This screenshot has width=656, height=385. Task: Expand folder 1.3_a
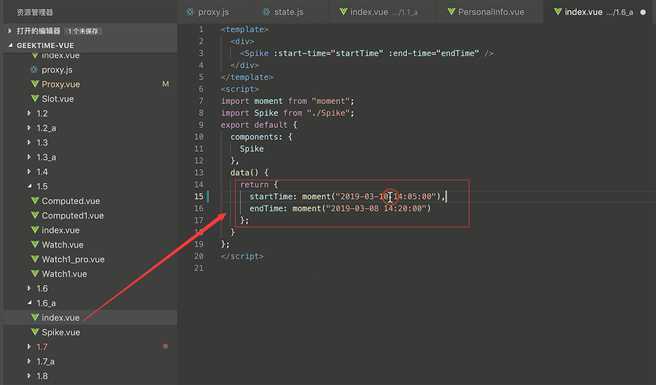click(29, 157)
